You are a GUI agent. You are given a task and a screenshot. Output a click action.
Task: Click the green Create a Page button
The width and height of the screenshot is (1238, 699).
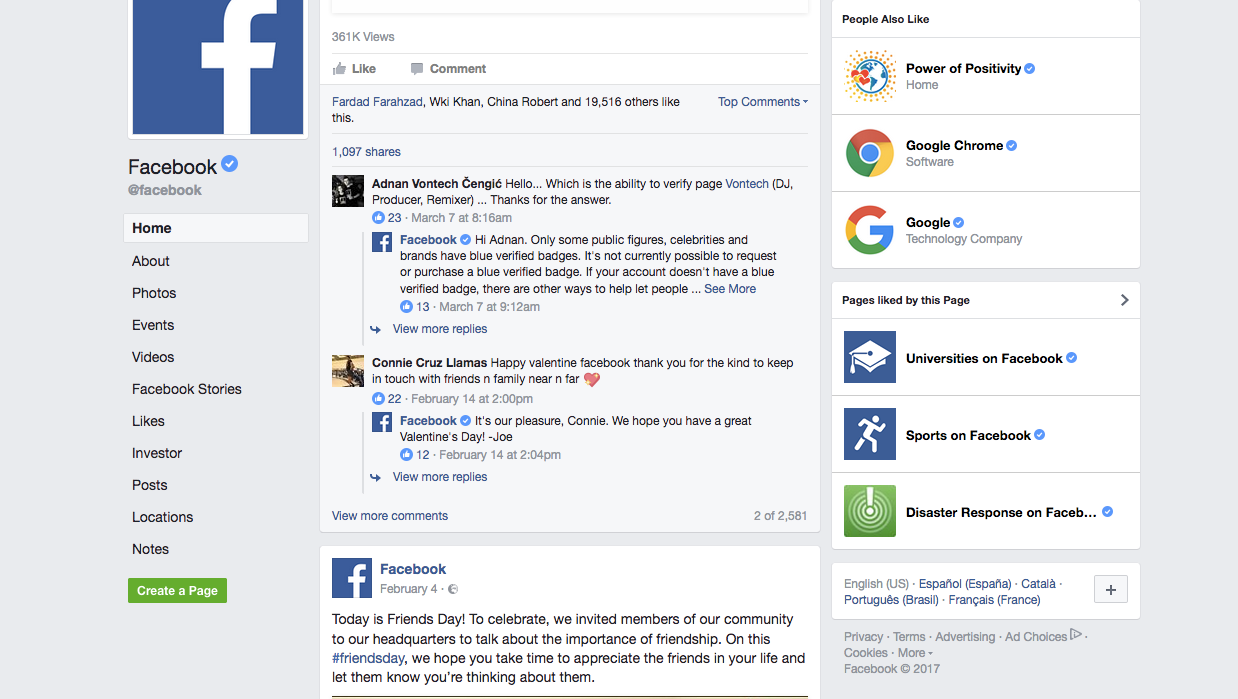tap(177, 591)
